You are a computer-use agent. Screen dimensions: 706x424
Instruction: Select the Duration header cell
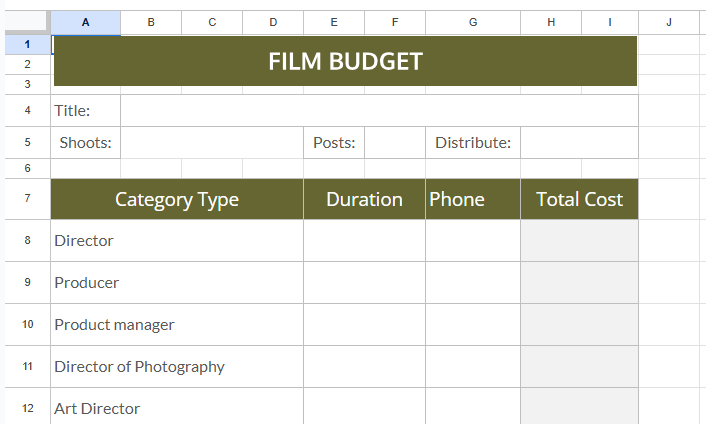(364, 199)
